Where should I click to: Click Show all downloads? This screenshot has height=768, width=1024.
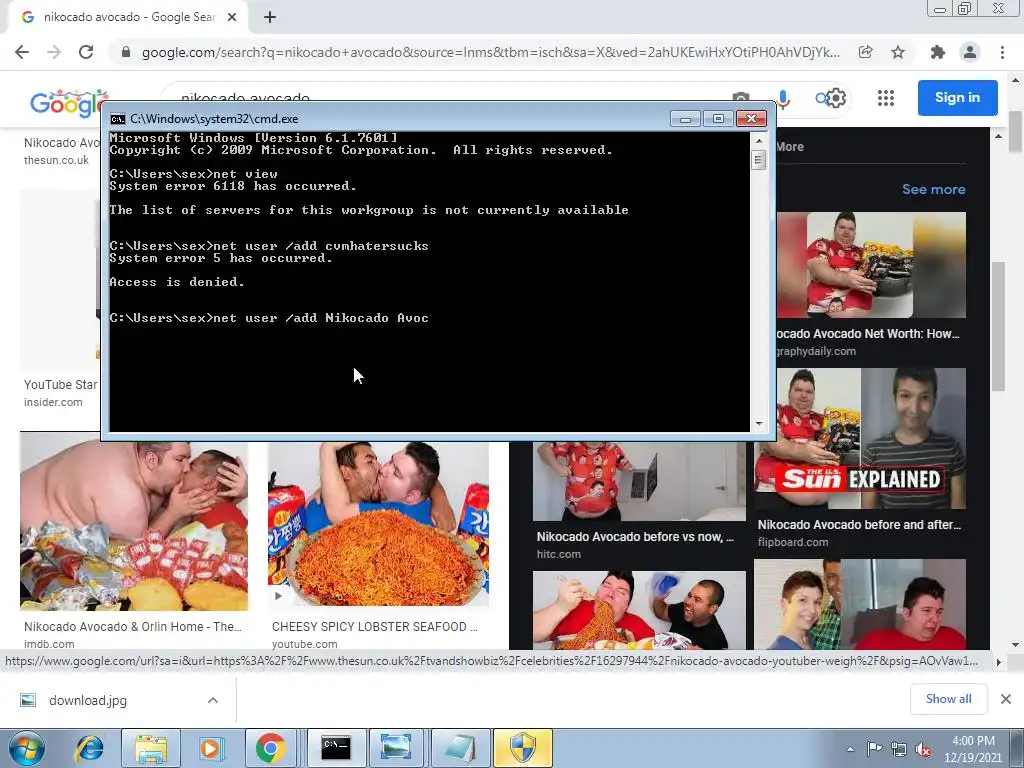948,699
